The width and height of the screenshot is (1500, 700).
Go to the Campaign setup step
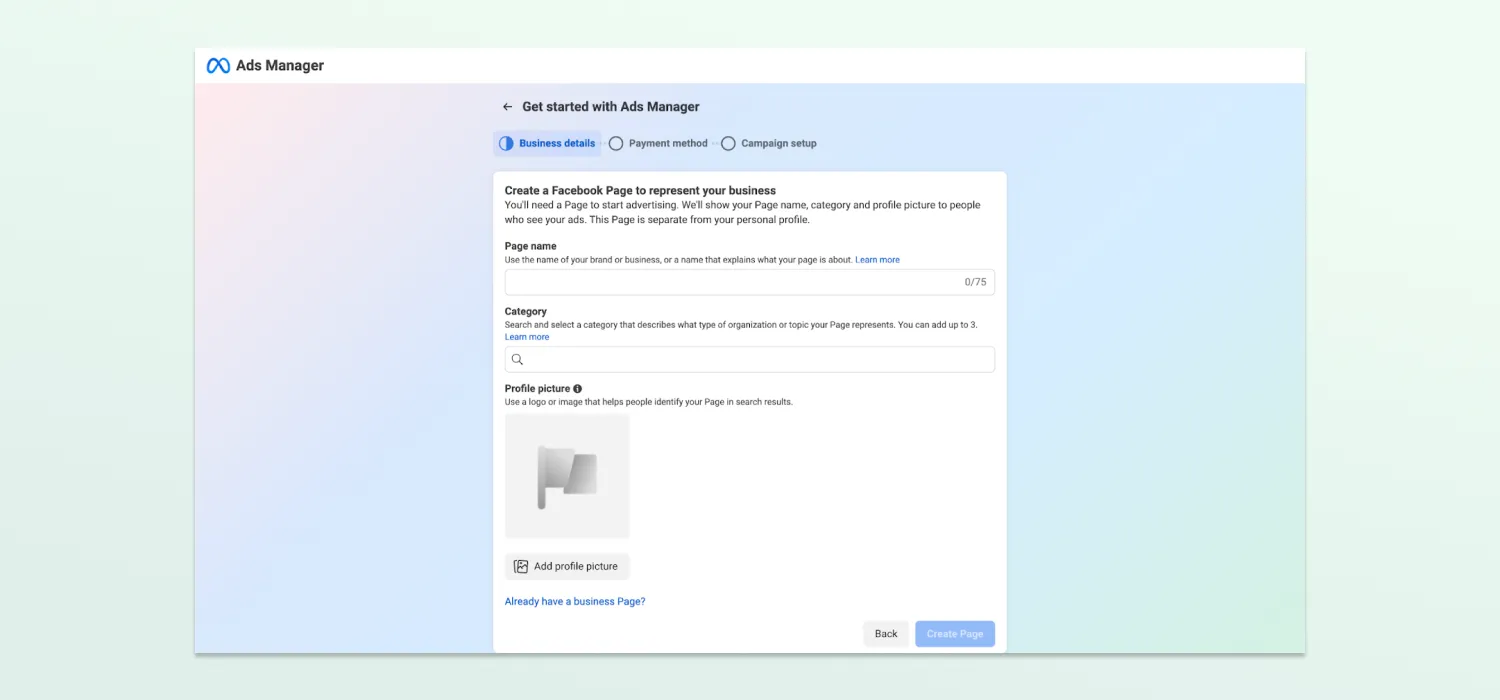[769, 143]
